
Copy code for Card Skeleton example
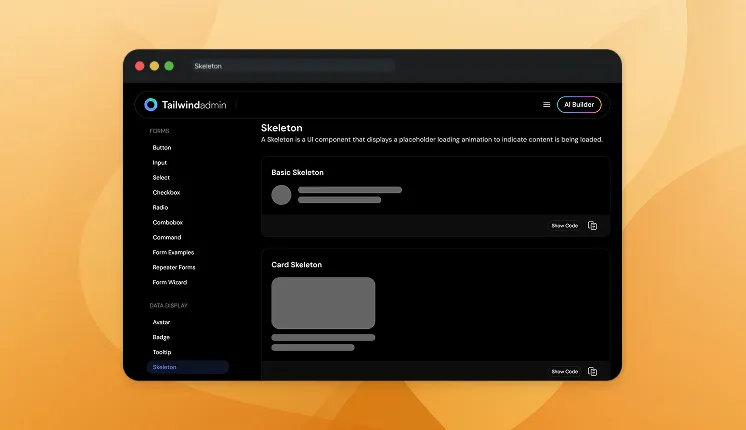592,371
